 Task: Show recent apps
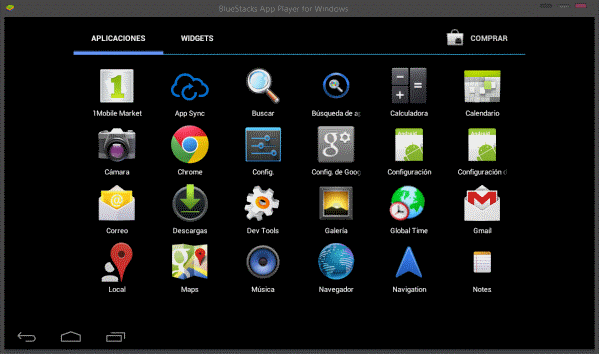115,337
